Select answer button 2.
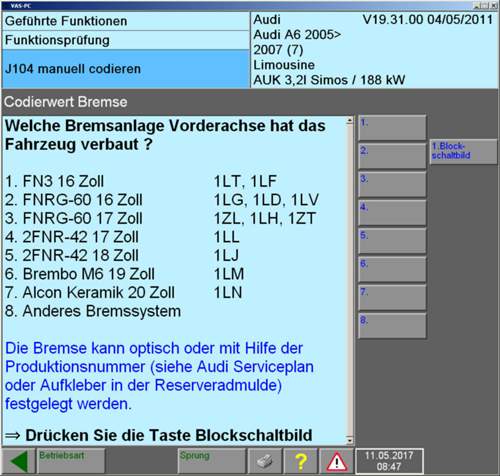Image resolution: width=500 pixels, height=476 pixels. 392,156
